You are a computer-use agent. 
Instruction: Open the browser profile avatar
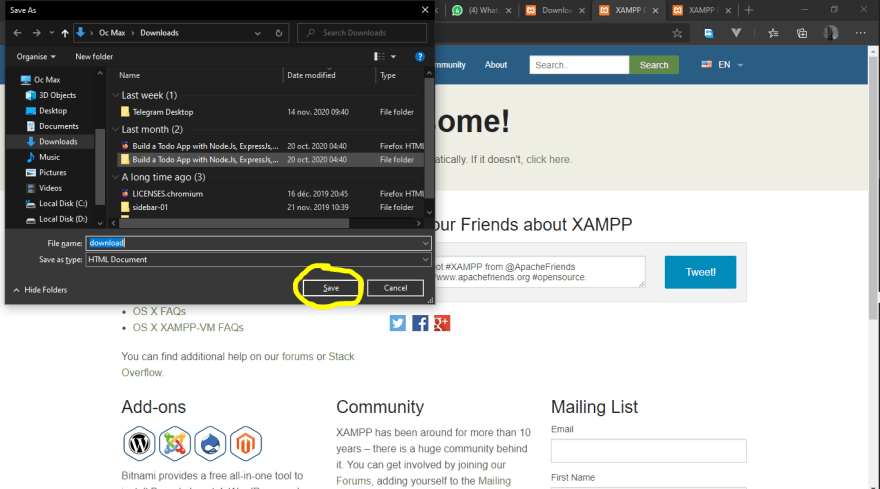pos(831,33)
